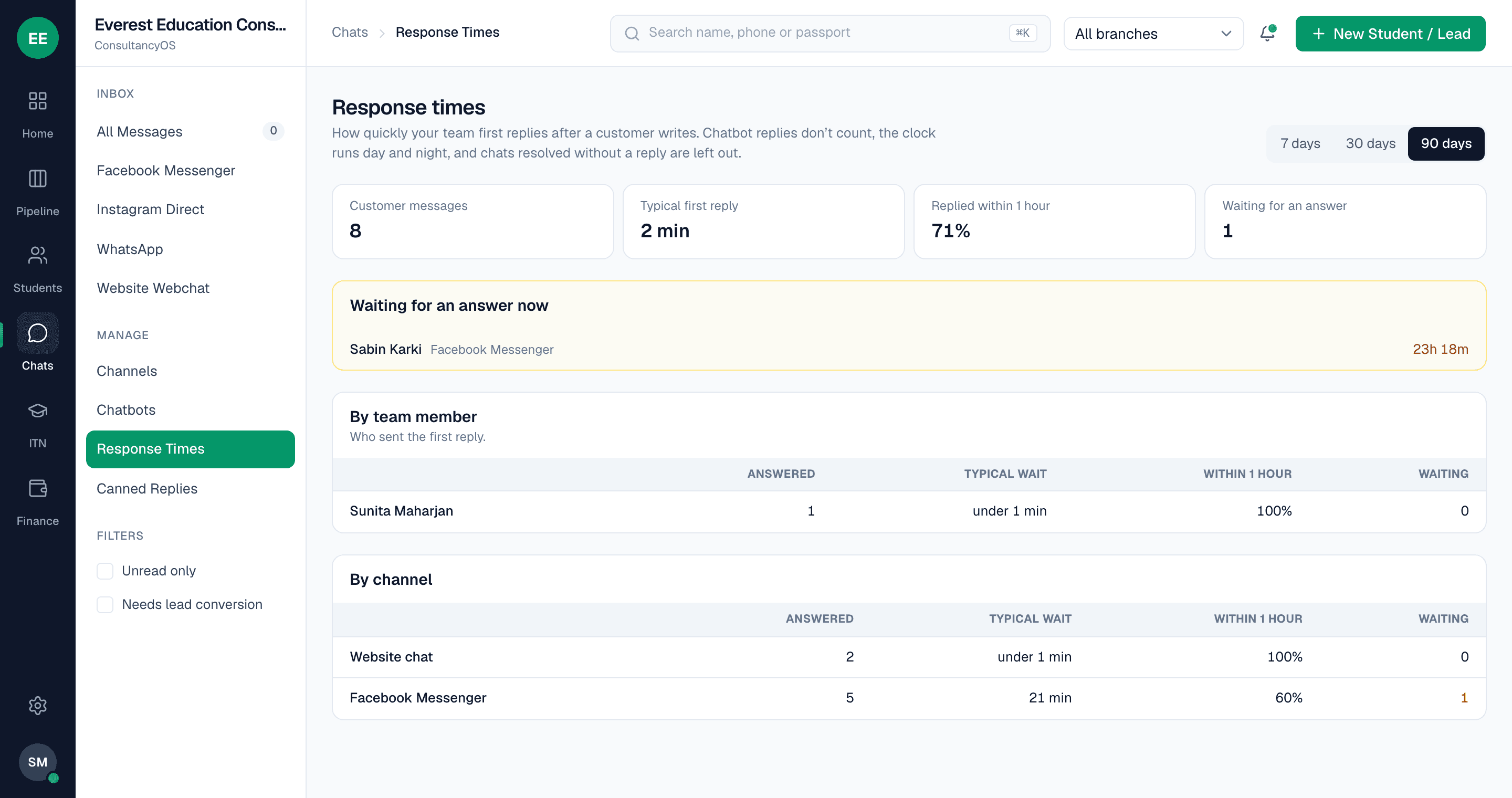Viewport: 1512px width, 798px height.
Task: Go to Chatbots management
Action: 190,409
